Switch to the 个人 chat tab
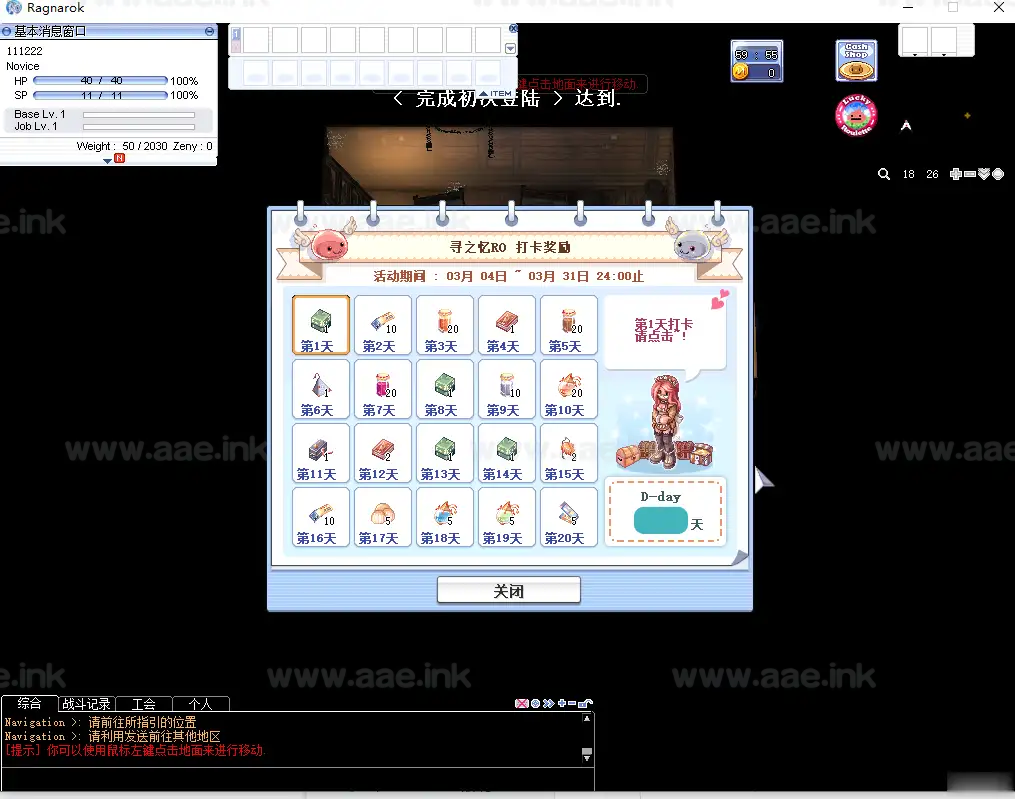Screen dimensions: 1015x799 point(201,704)
